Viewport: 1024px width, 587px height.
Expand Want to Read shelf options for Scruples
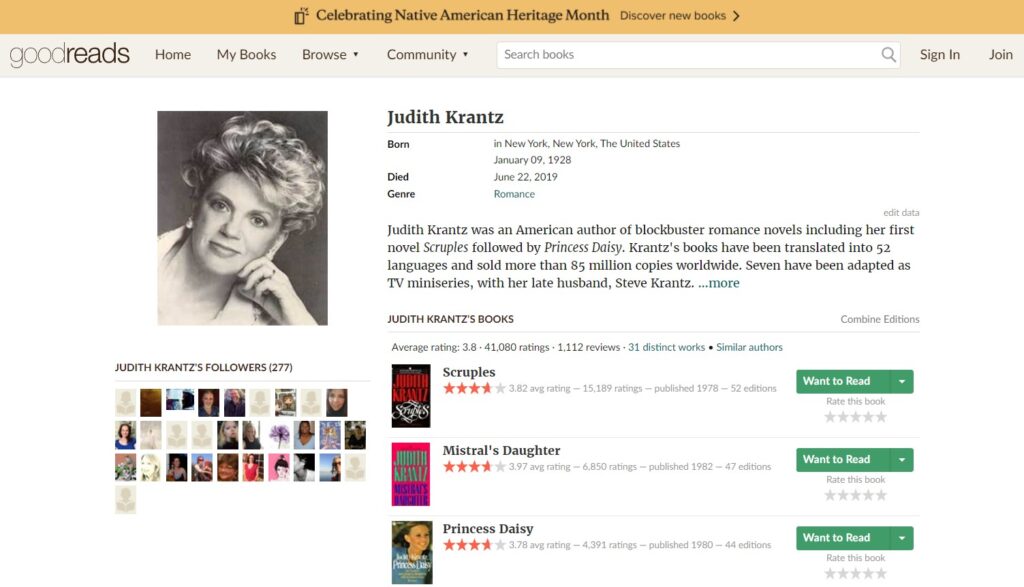(902, 381)
